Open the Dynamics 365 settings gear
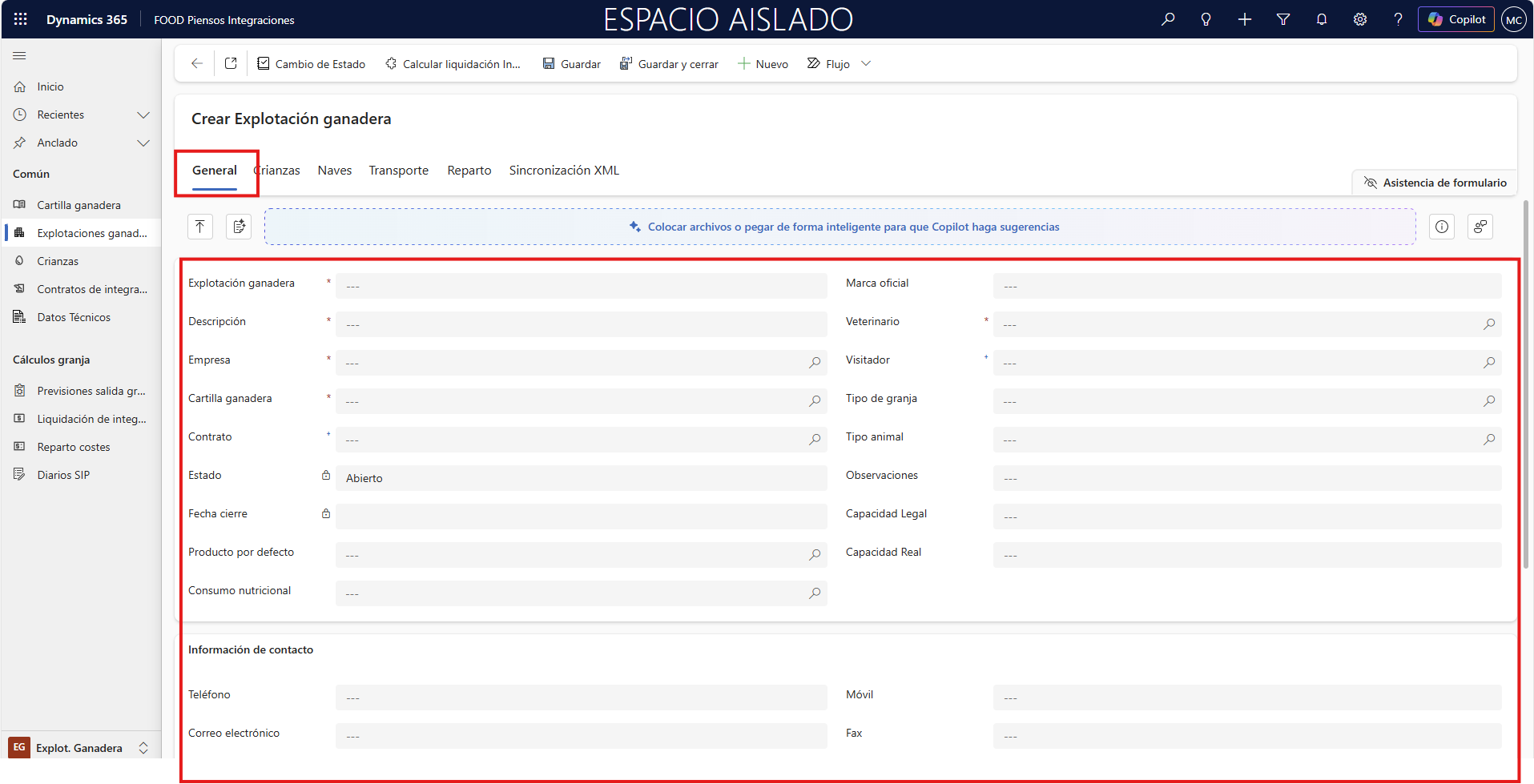 point(1359,19)
